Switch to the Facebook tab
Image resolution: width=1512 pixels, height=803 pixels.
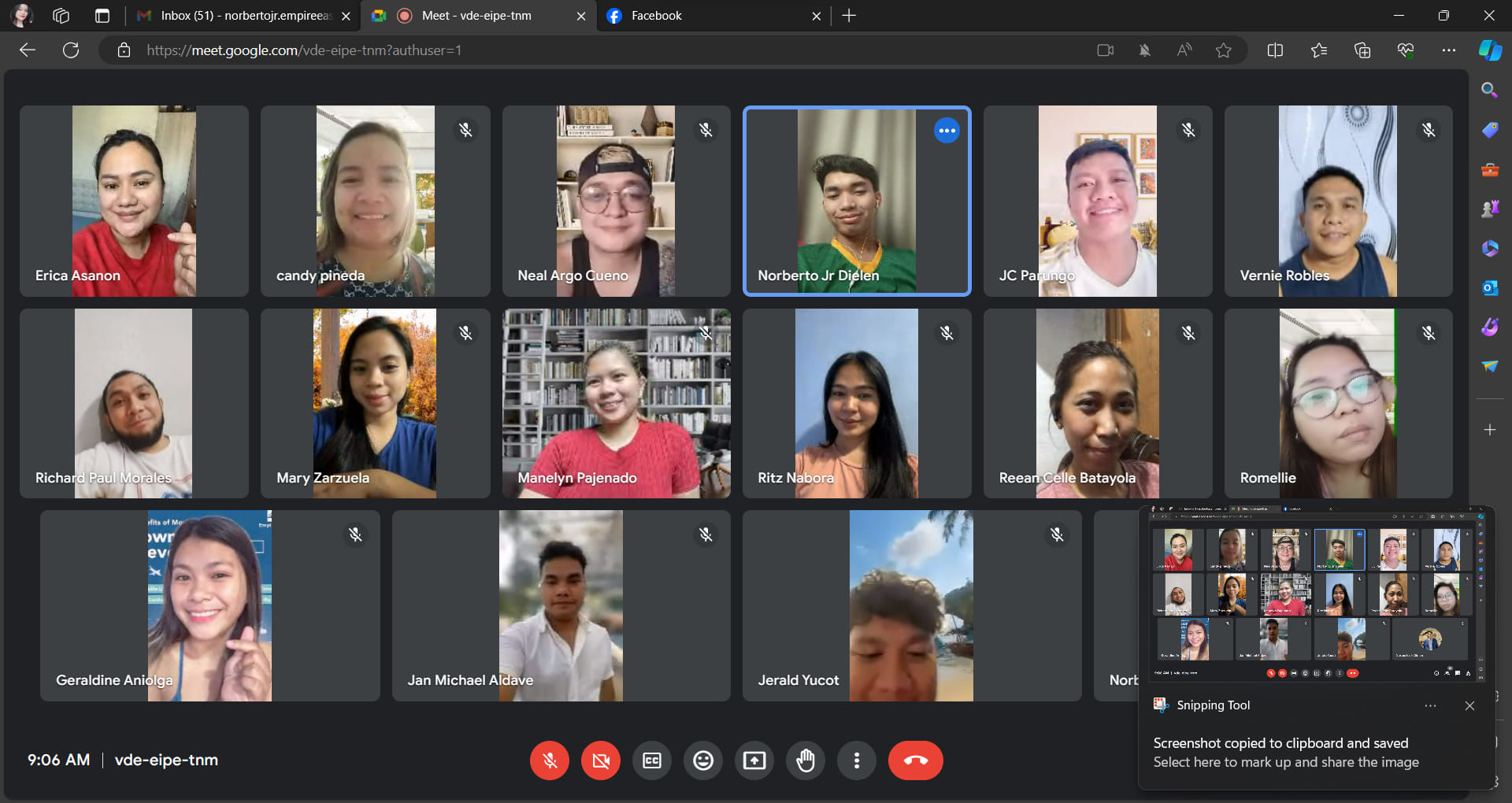(714, 16)
